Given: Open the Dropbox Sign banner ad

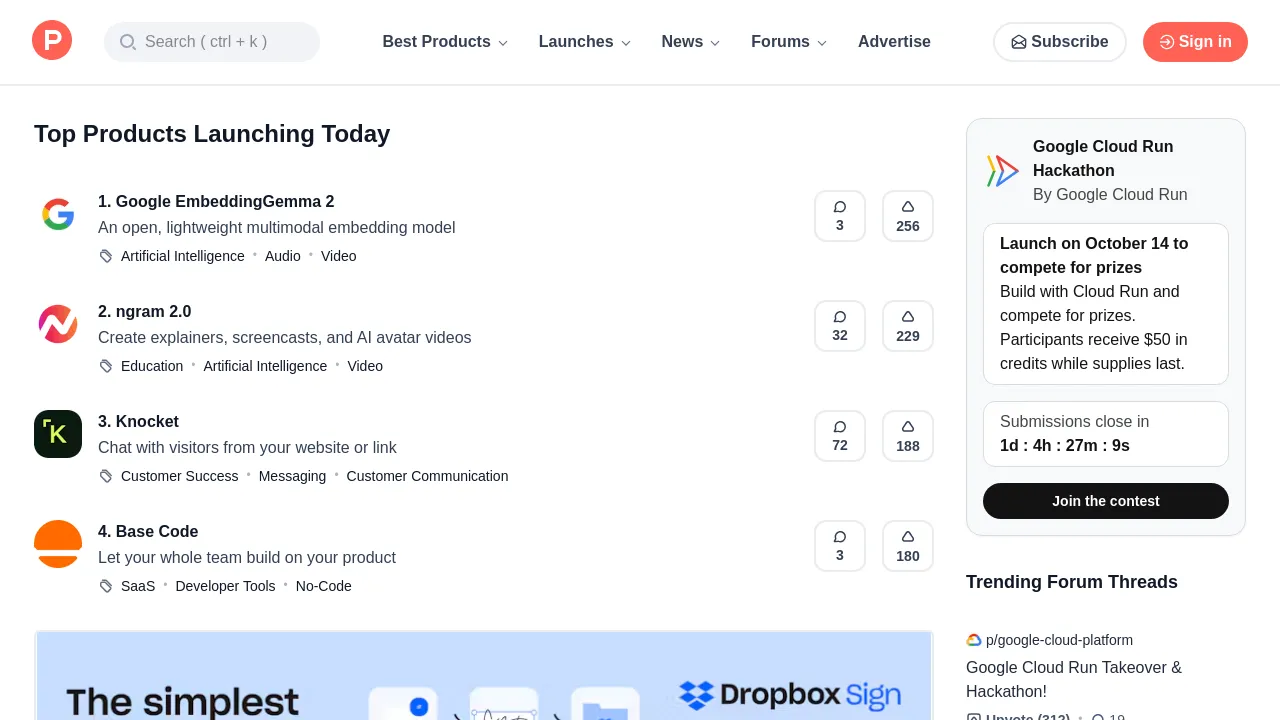Looking at the screenshot, I should coord(484,675).
